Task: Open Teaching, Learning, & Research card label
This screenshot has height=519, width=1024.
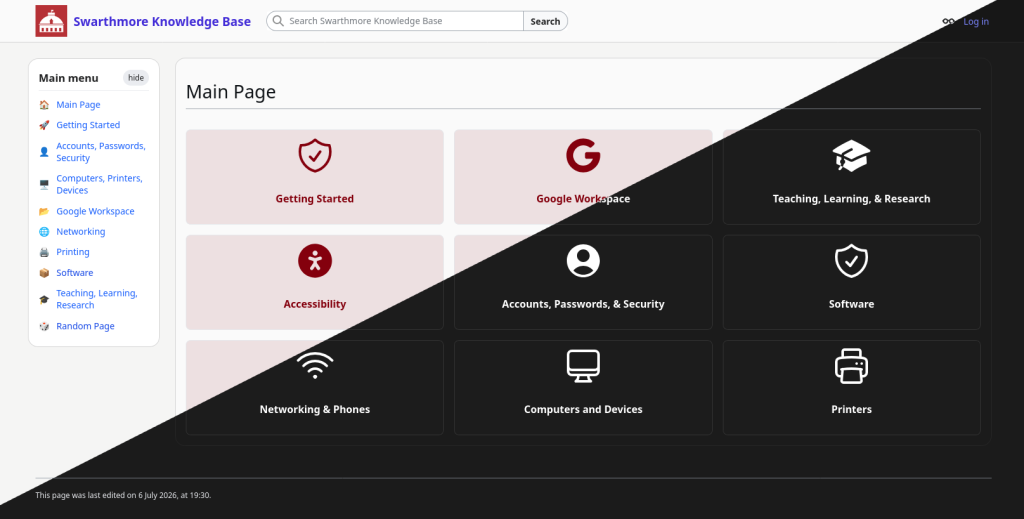Action: [852, 198]
